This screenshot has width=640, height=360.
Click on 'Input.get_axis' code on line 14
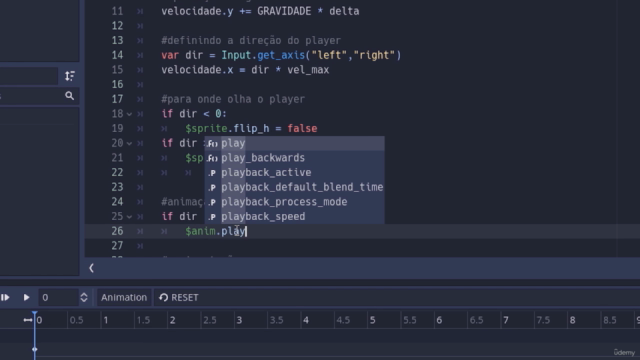pos(263,56)
